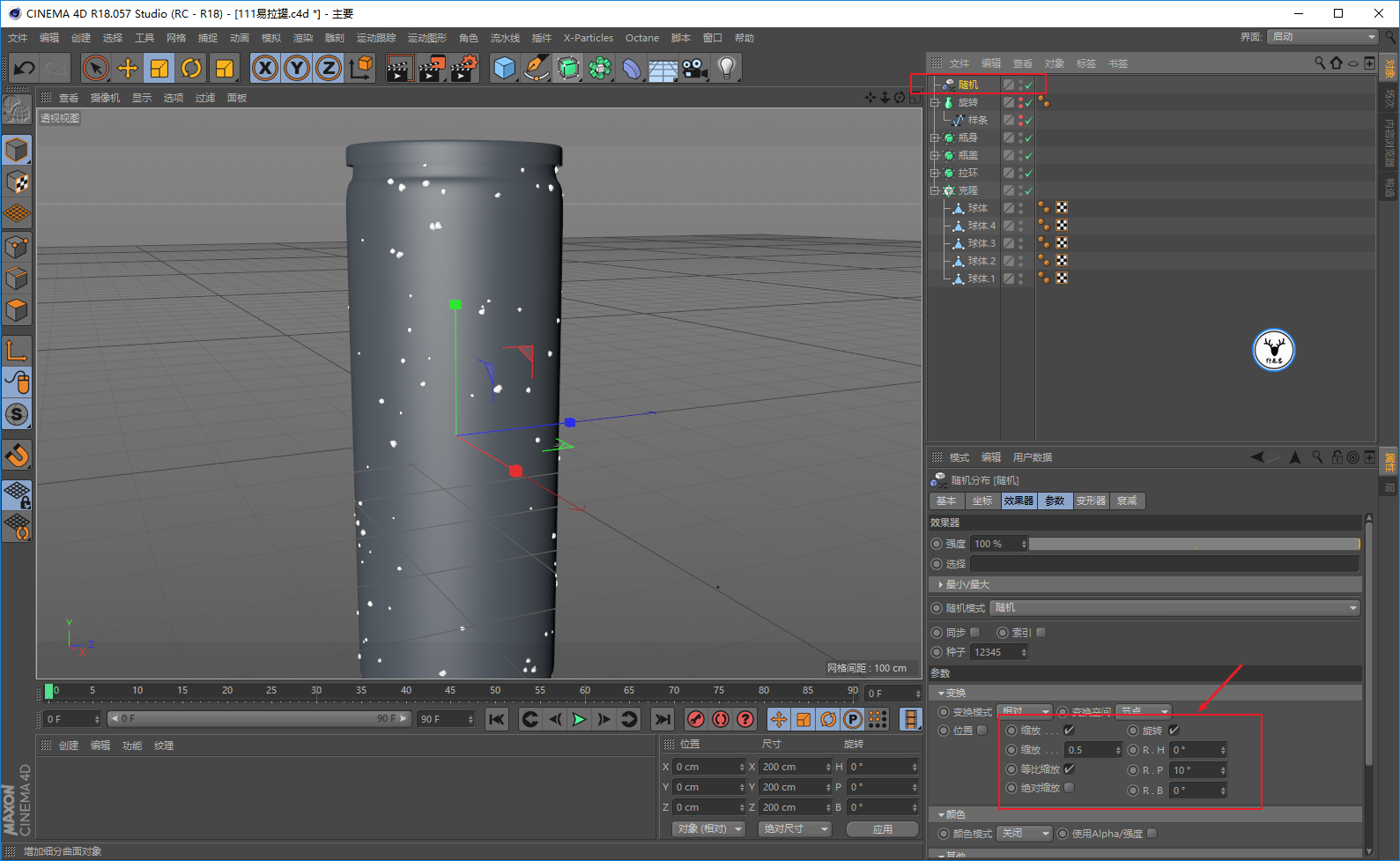
Task: Open the deformer objects icon
Action: pyautogui.click(x=632, y=68)
